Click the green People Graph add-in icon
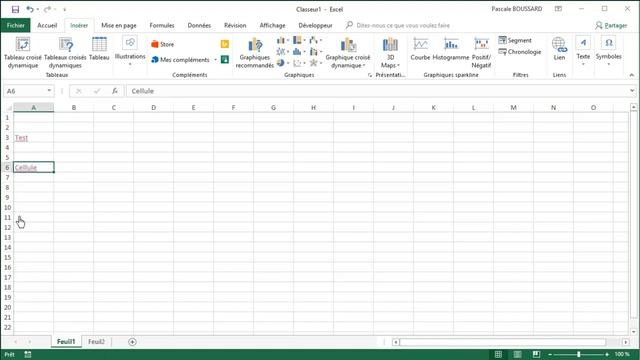The width and height of the screenshot is (640, 360). click(x=224, y=60)
